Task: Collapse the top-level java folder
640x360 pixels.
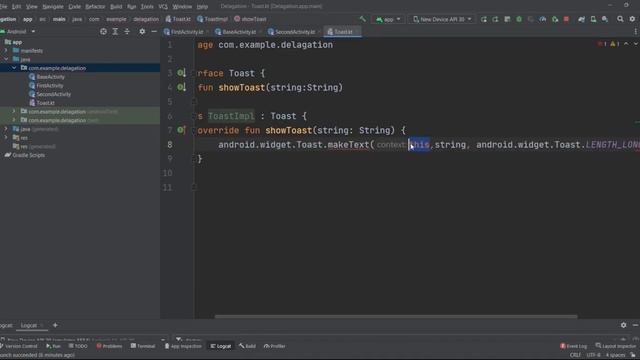Action: point(6,59)
